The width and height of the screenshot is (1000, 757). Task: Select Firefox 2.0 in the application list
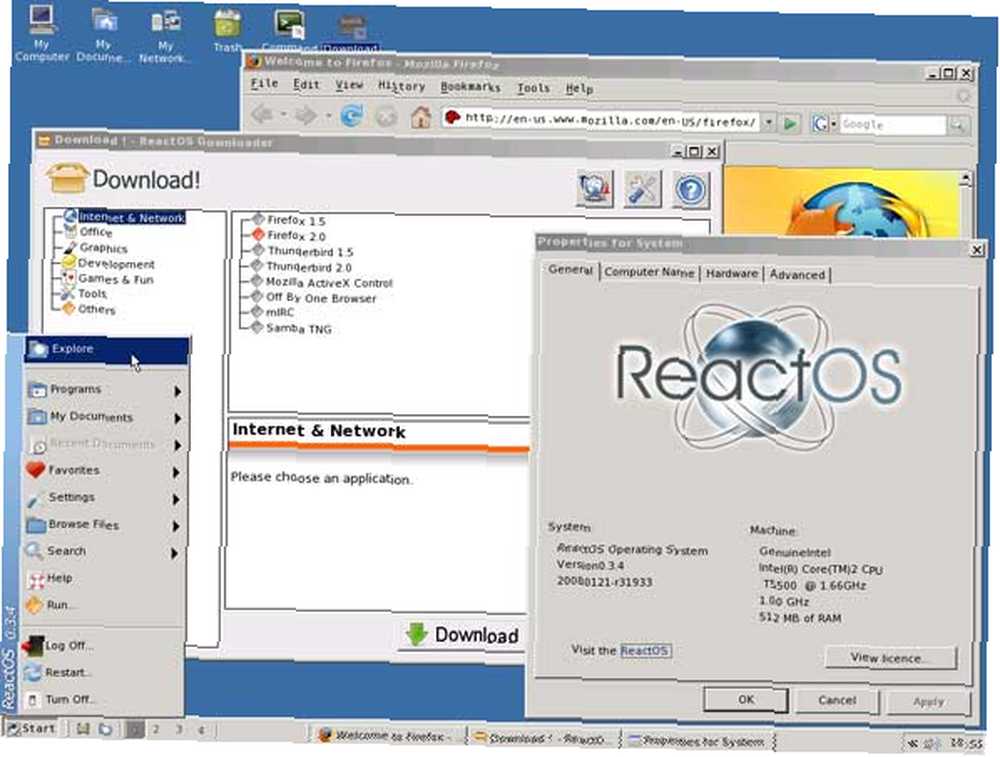[296, 236]
